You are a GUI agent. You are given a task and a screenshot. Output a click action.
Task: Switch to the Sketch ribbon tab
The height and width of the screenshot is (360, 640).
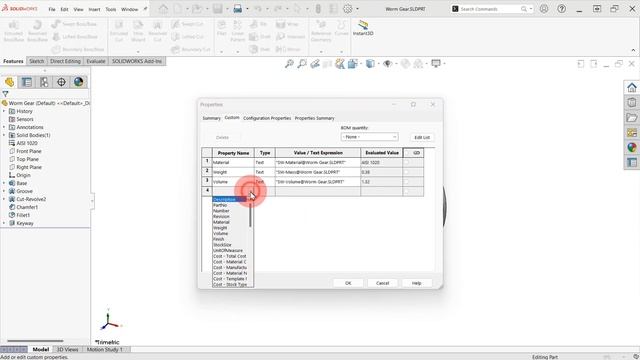[36, 61]
